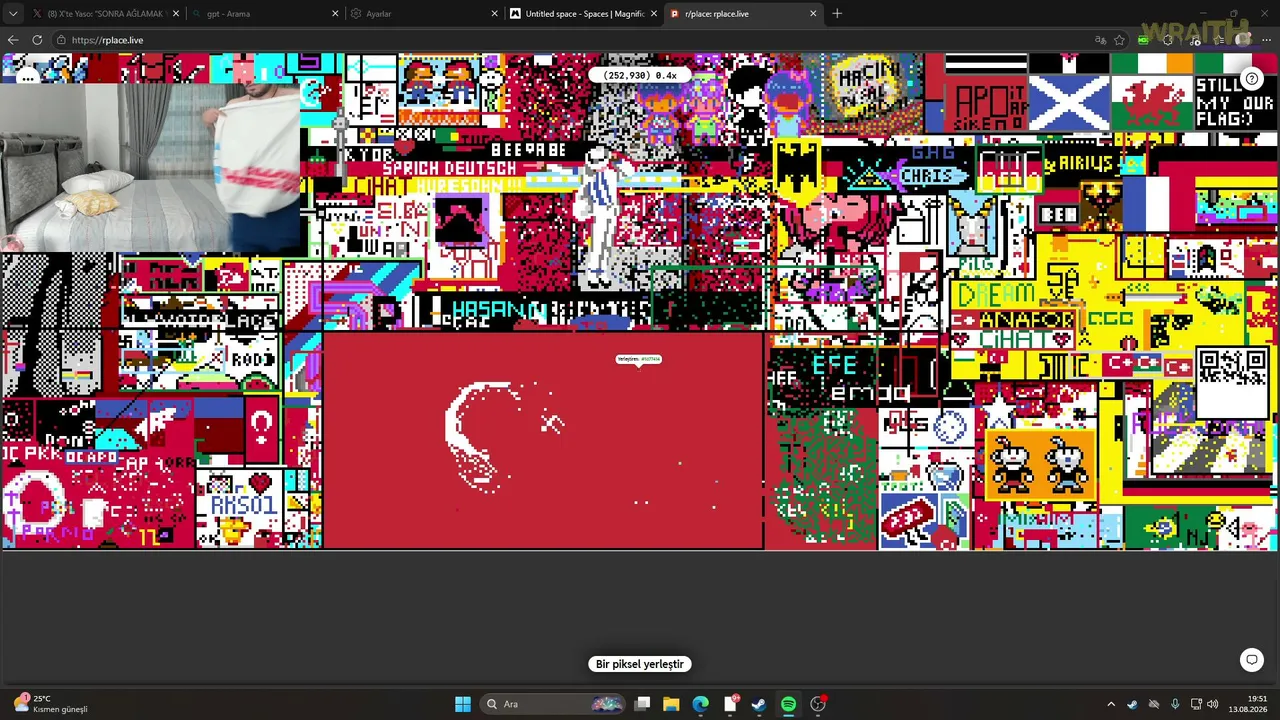Show hidden system tray icons
The height and width of the screenshot is (720, 1280).
pos(1110,704)
